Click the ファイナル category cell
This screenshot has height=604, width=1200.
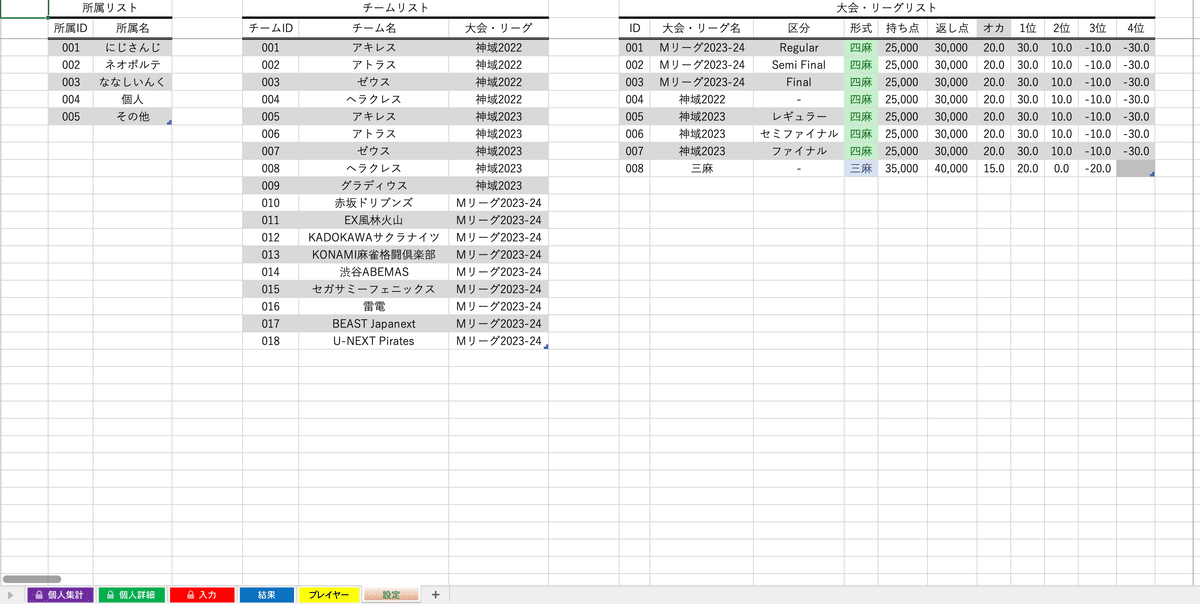(799, 151)
